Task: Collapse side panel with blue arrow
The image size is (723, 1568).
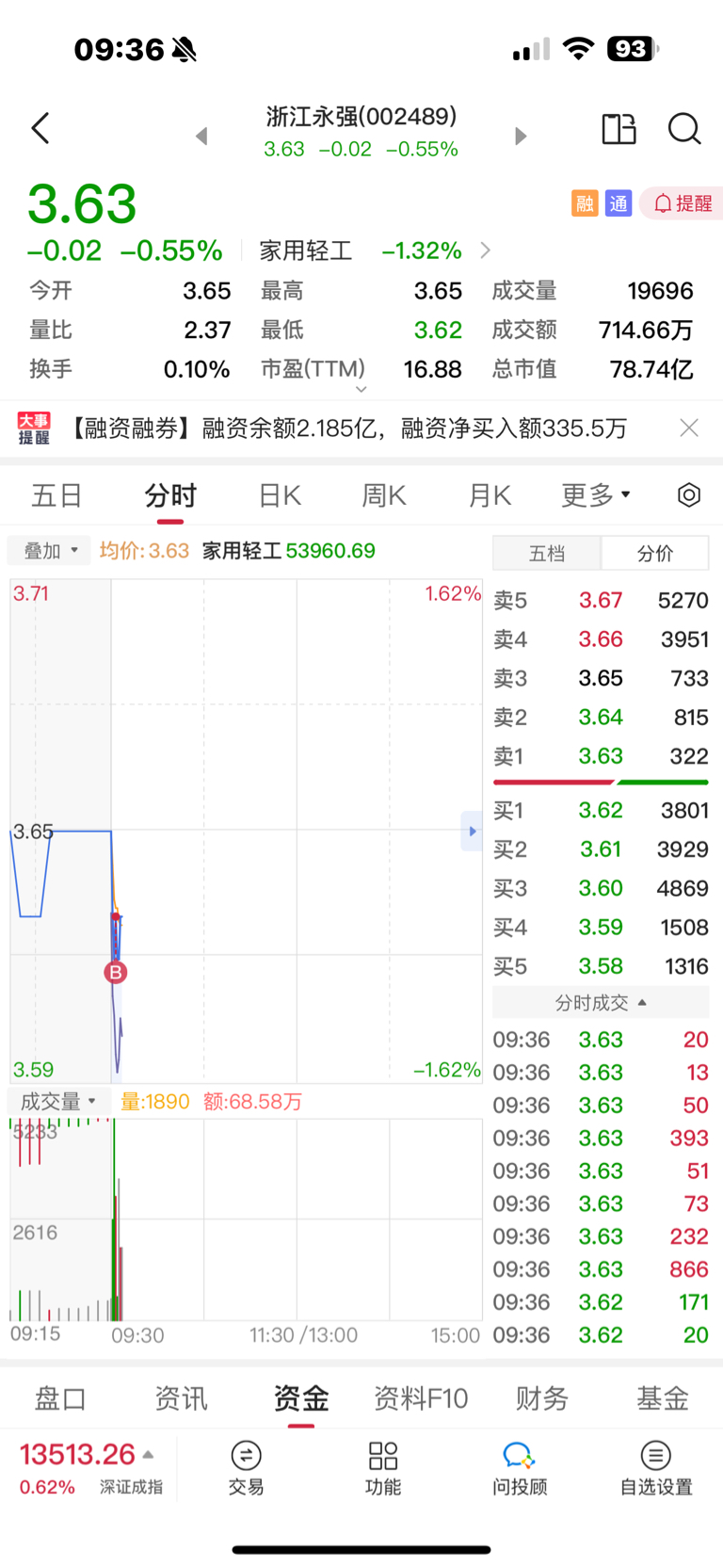Action: 472,832
